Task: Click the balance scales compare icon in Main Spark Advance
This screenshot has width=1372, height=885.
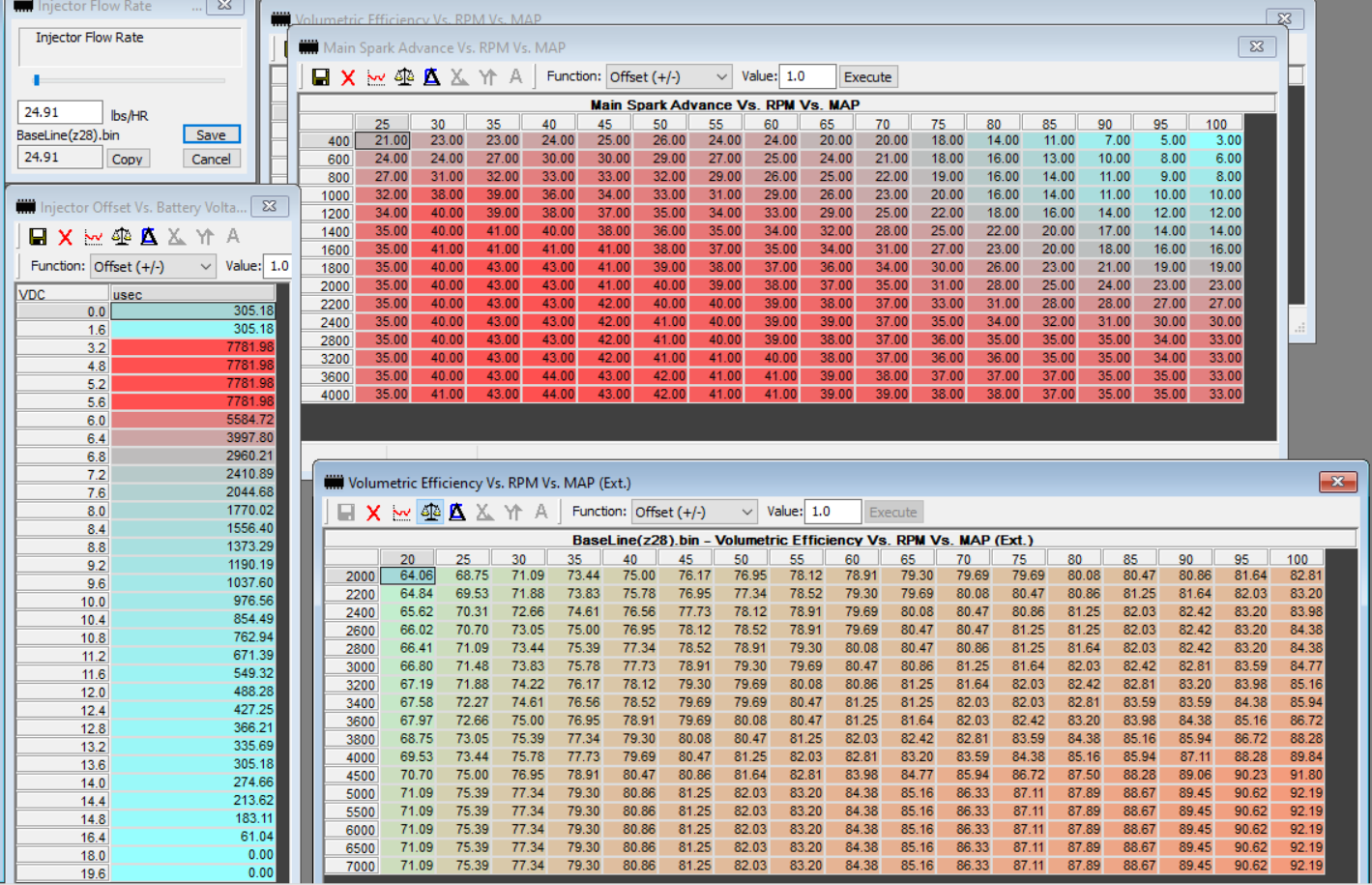Action: click(404, 77)
